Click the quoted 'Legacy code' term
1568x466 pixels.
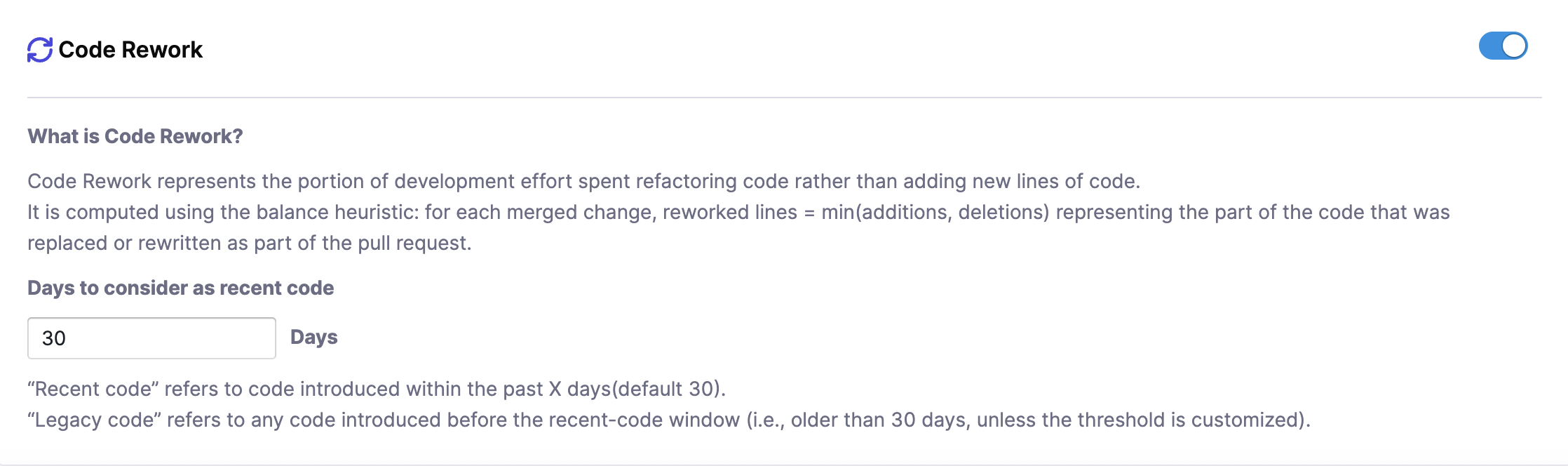(95, 420)
